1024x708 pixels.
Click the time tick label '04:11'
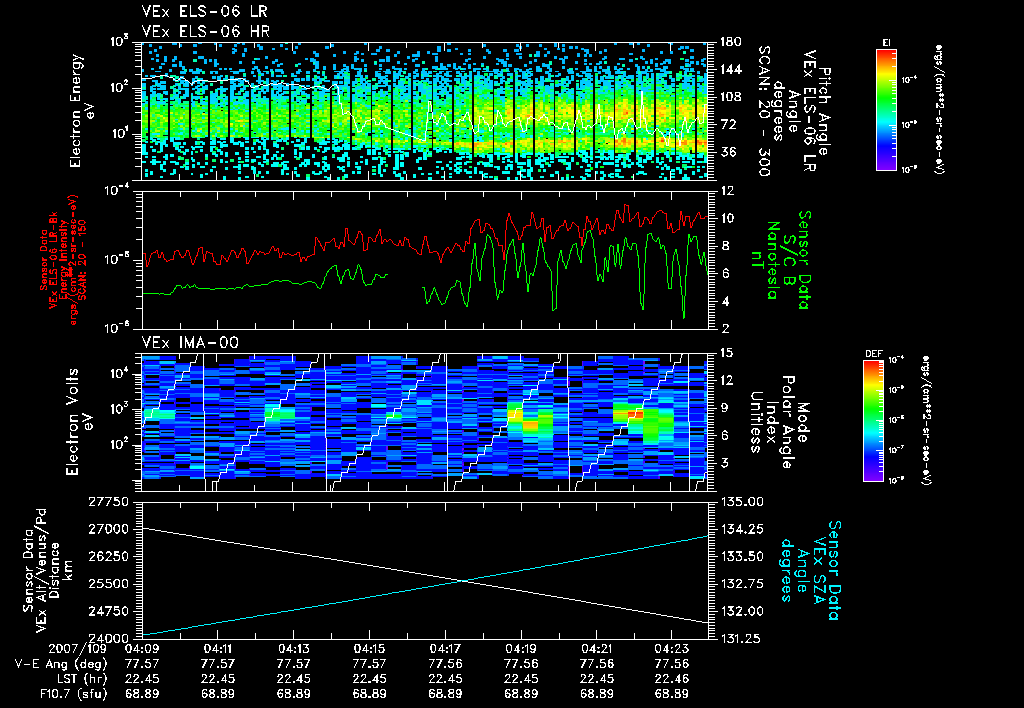pos(217,649)
